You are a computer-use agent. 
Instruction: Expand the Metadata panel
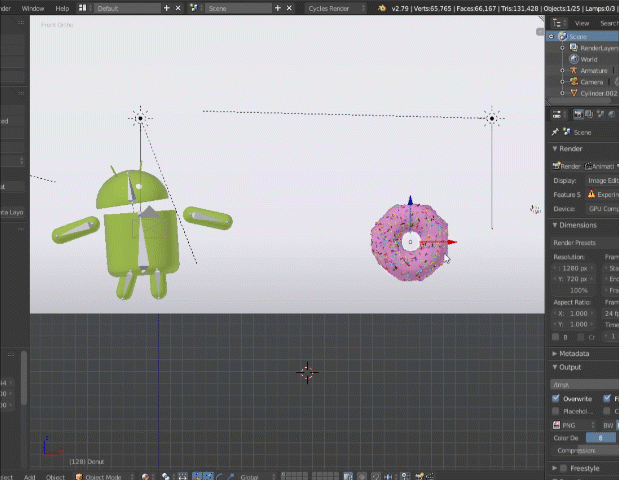(575, 353)
